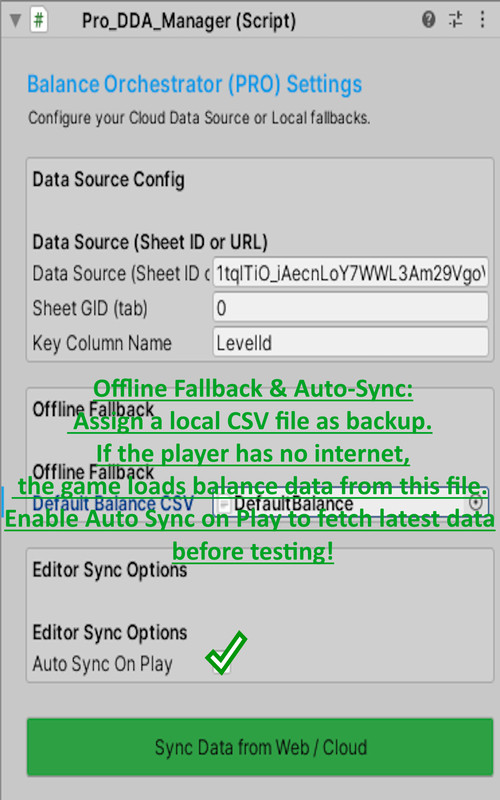Collapse the Pro_DDA_Manager component foldout arrow

(15, 20)
